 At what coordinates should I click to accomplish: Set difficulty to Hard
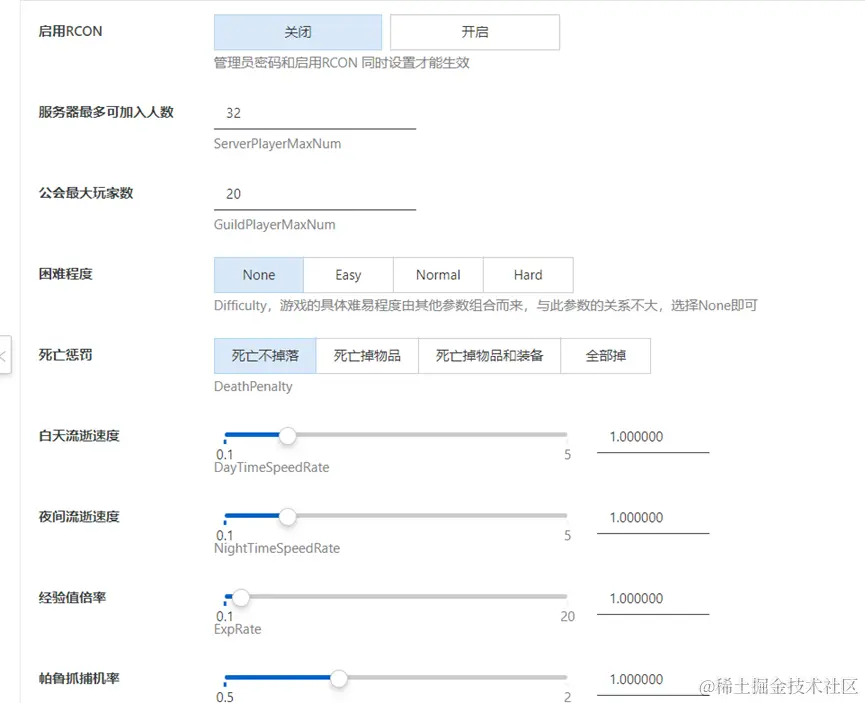(x=528, y=275)
